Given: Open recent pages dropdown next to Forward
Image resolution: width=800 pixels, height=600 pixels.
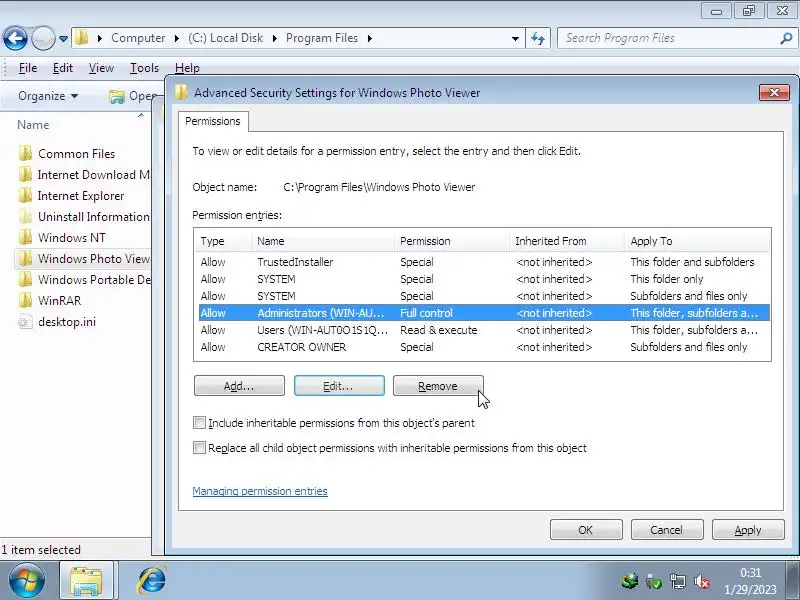Looking at the screenshot, I should click(63, 38).
